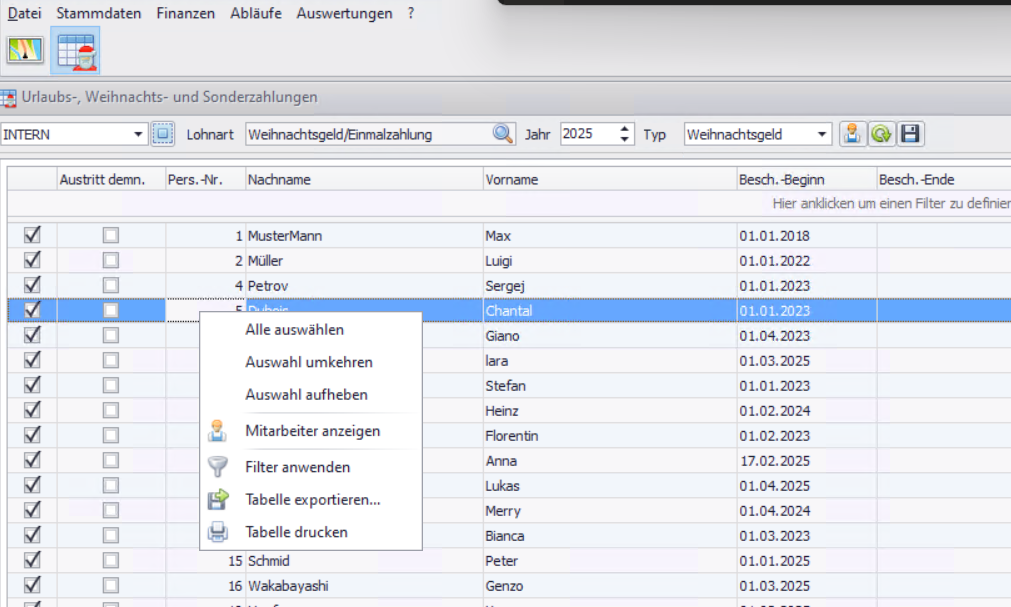Click the printer icon of Tabelle drucken

[x=217, y=532]
